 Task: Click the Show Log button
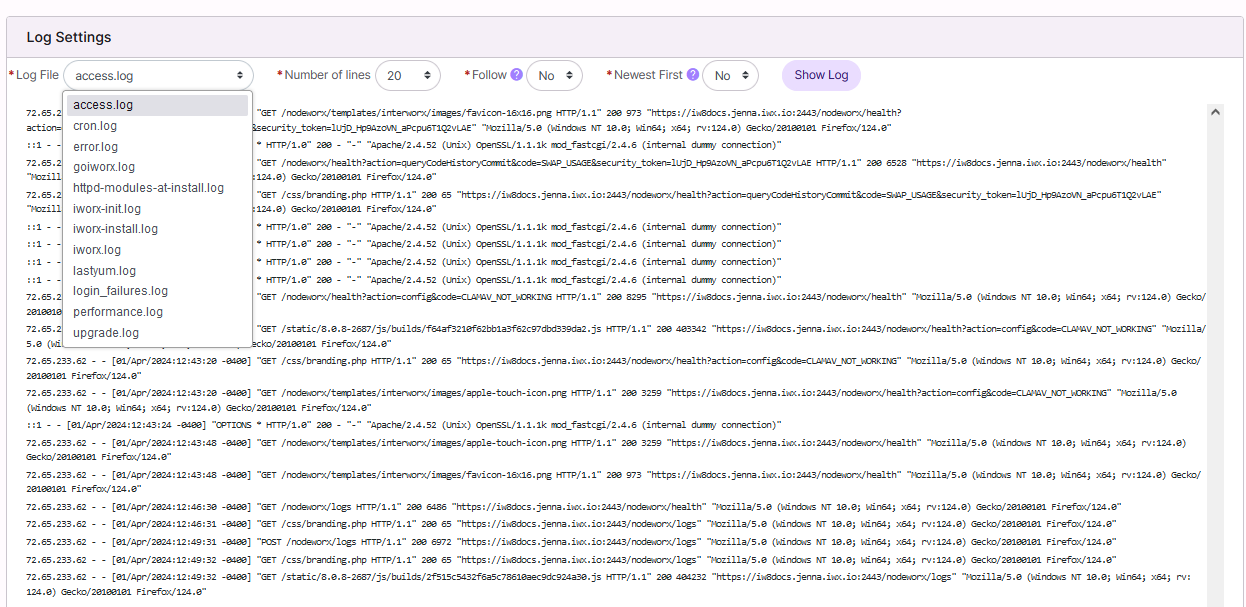[x=821, y=75]
